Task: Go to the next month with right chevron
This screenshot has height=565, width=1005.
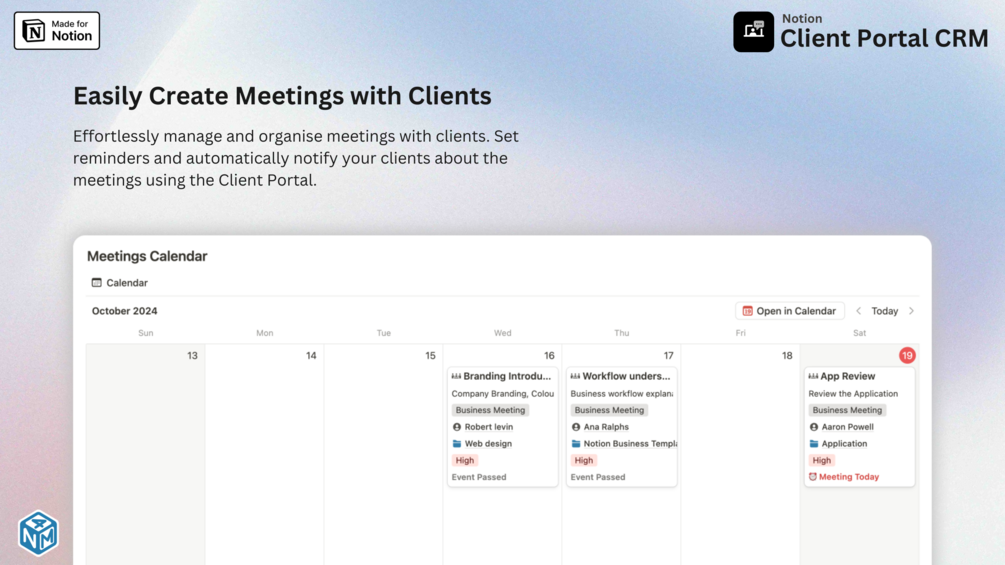Action: coord(911,311)
